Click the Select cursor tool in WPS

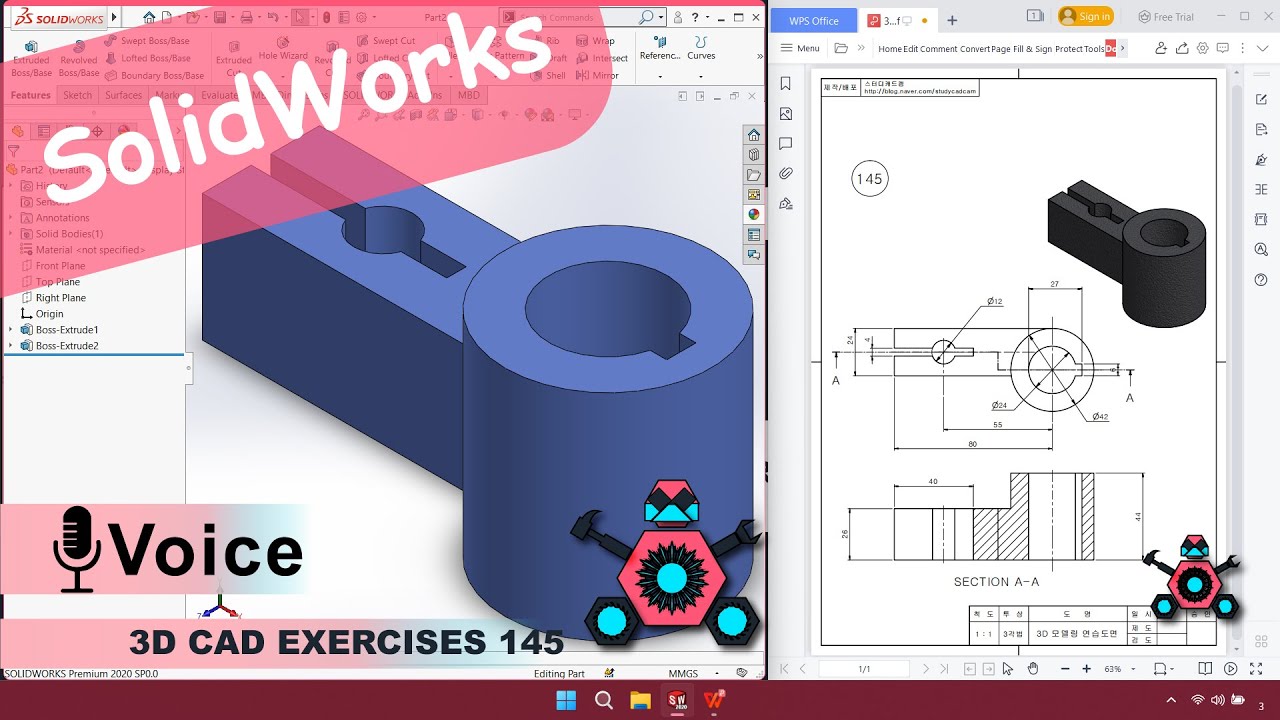[x=1008, y=668]
